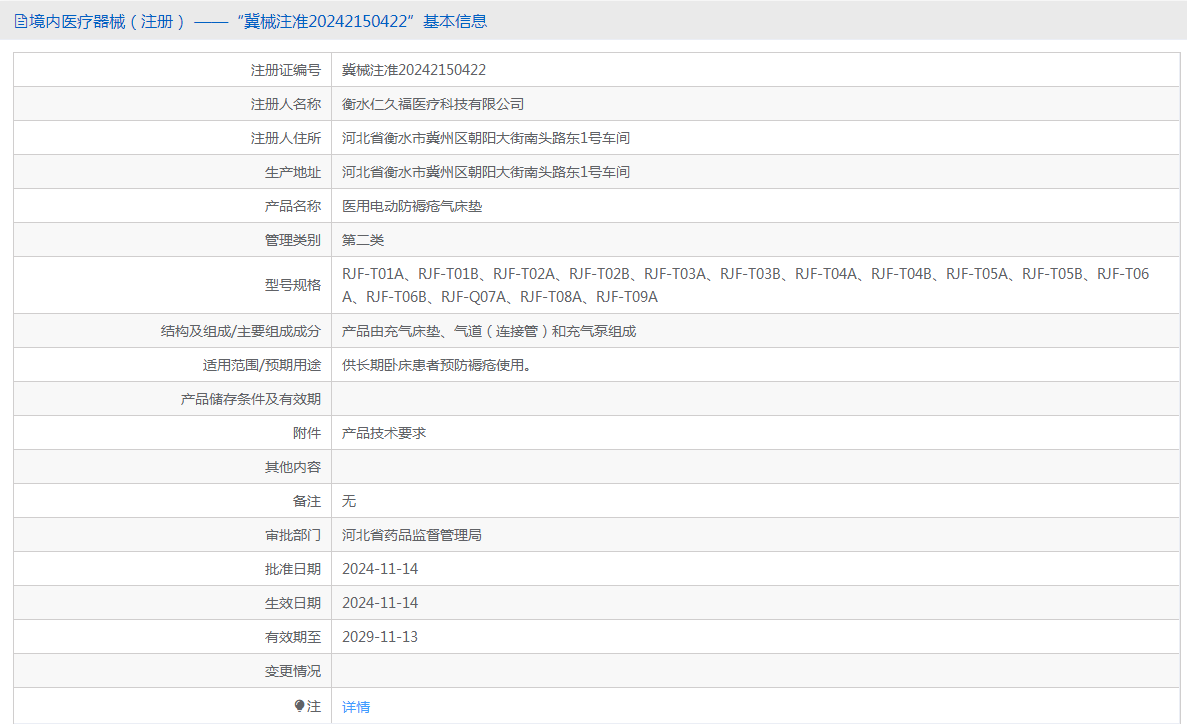Select the 无 remark value
1187x724 pixels.
pos(349,501)
